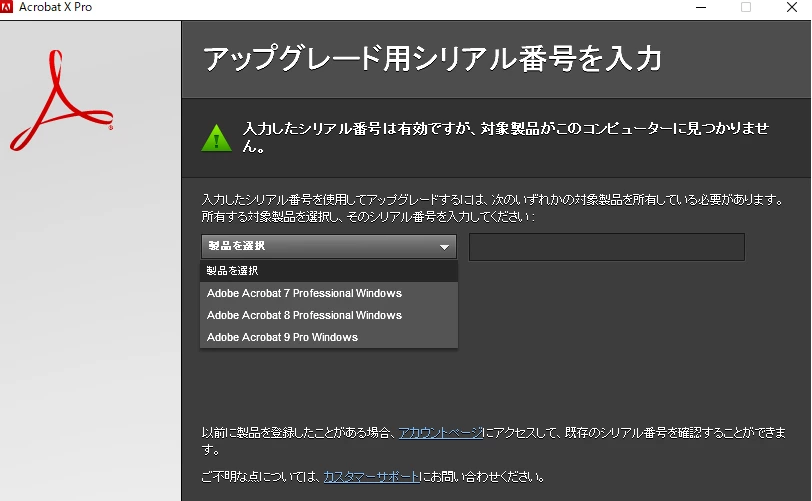The image size is (812, 501).
Task: Click the red Acrobat logo
Action: tap(61, 101)
